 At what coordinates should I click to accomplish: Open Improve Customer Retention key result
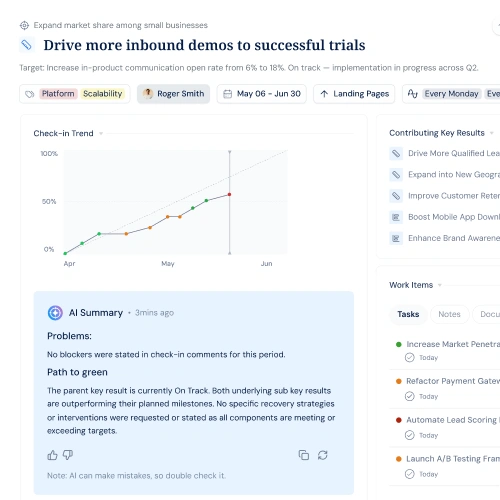pos(454,196)
